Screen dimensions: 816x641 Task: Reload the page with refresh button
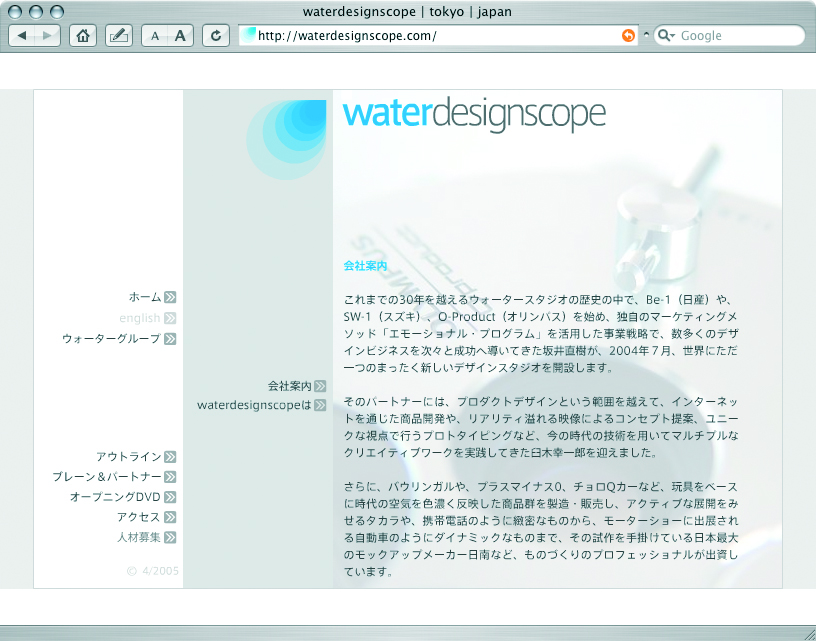(216, 36)
